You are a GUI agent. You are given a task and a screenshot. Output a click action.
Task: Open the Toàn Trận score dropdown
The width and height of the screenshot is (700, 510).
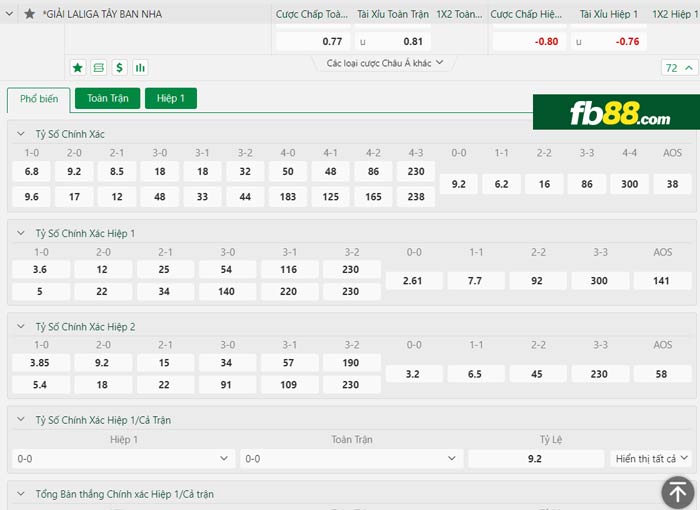tap(350, 458)
